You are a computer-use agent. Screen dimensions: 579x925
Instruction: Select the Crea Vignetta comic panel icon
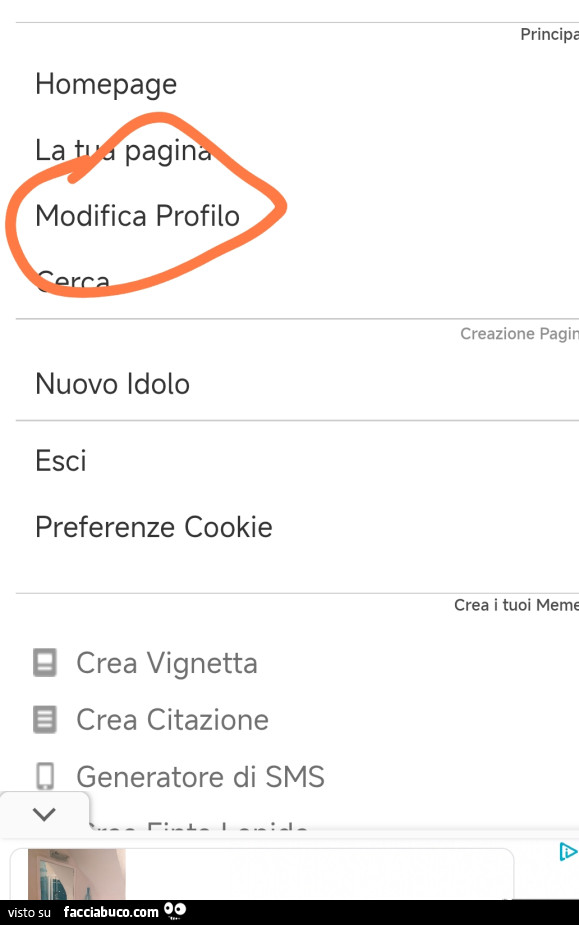(44, 662)
